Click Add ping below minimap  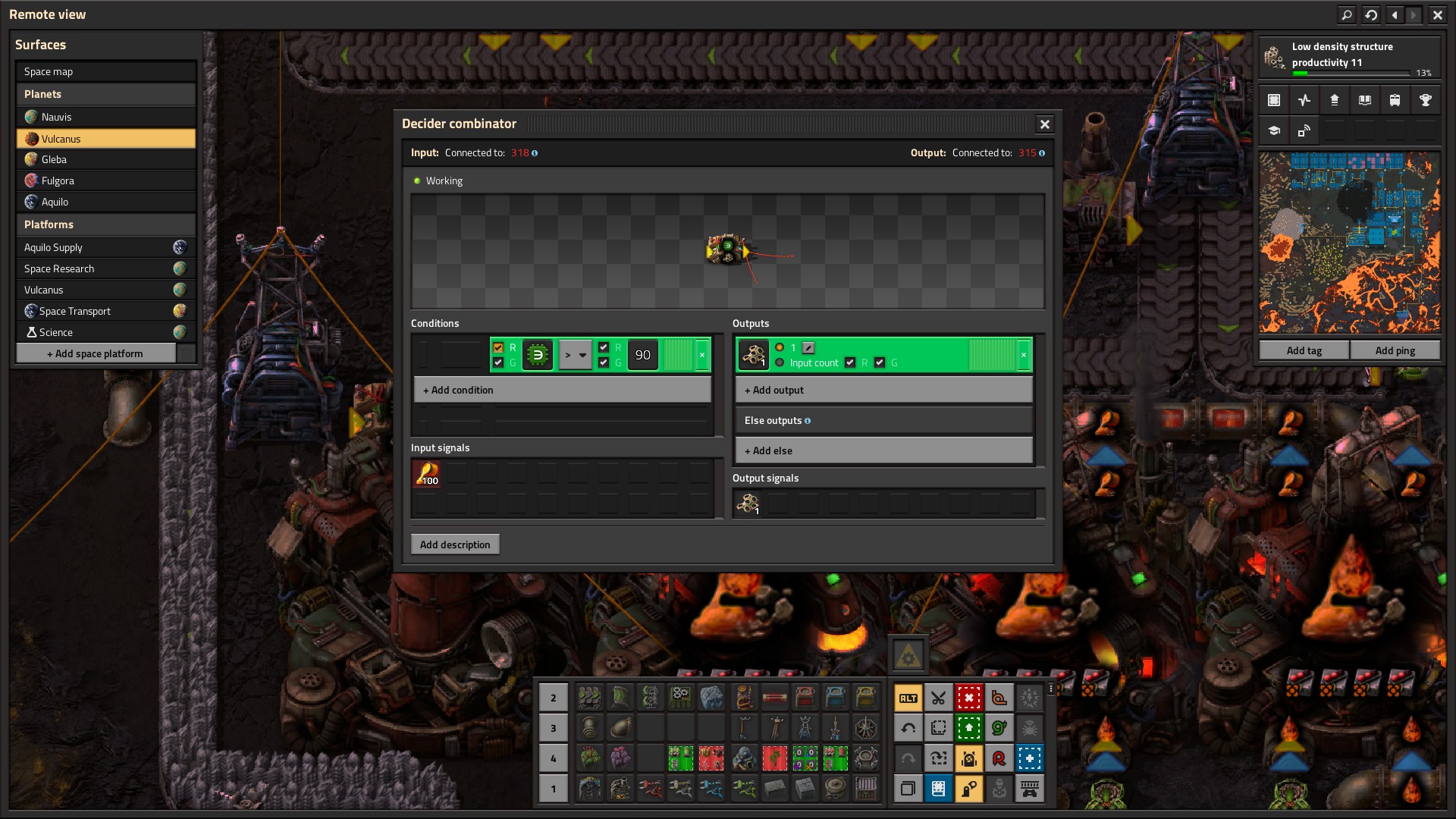pos(1395,350)
